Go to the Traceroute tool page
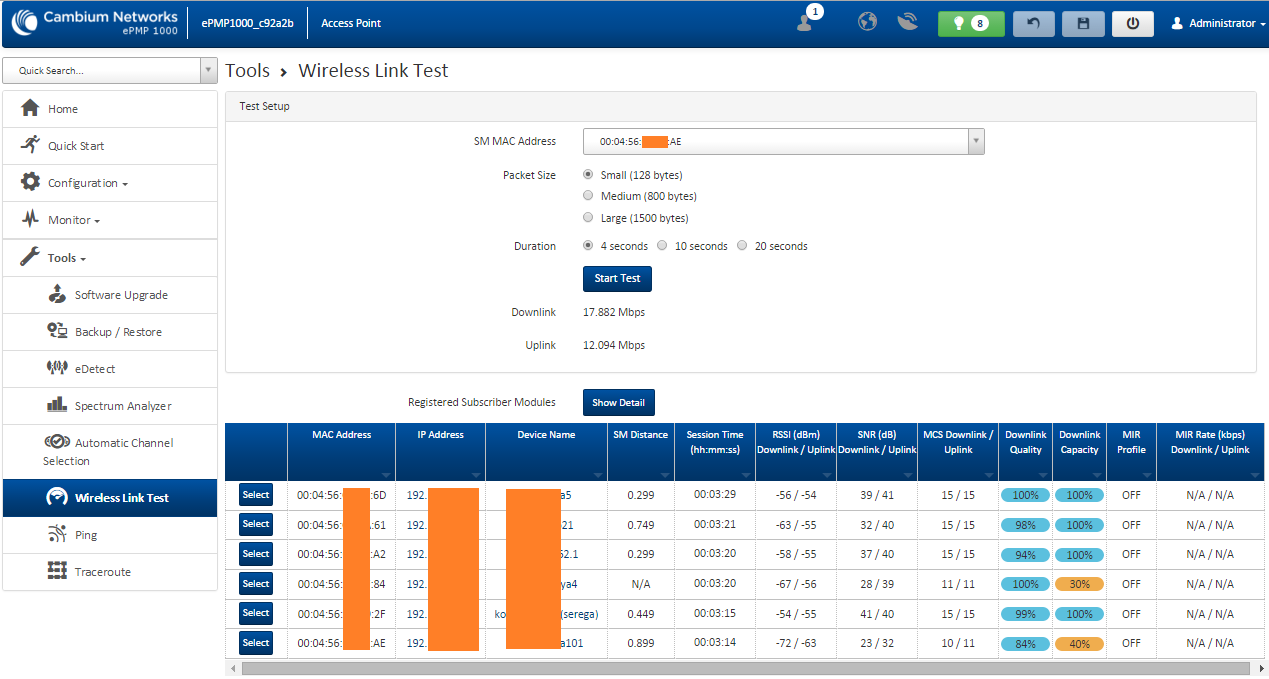This screenshot has width=1269, height=679. pyautogui.click(x=110, y=572)
